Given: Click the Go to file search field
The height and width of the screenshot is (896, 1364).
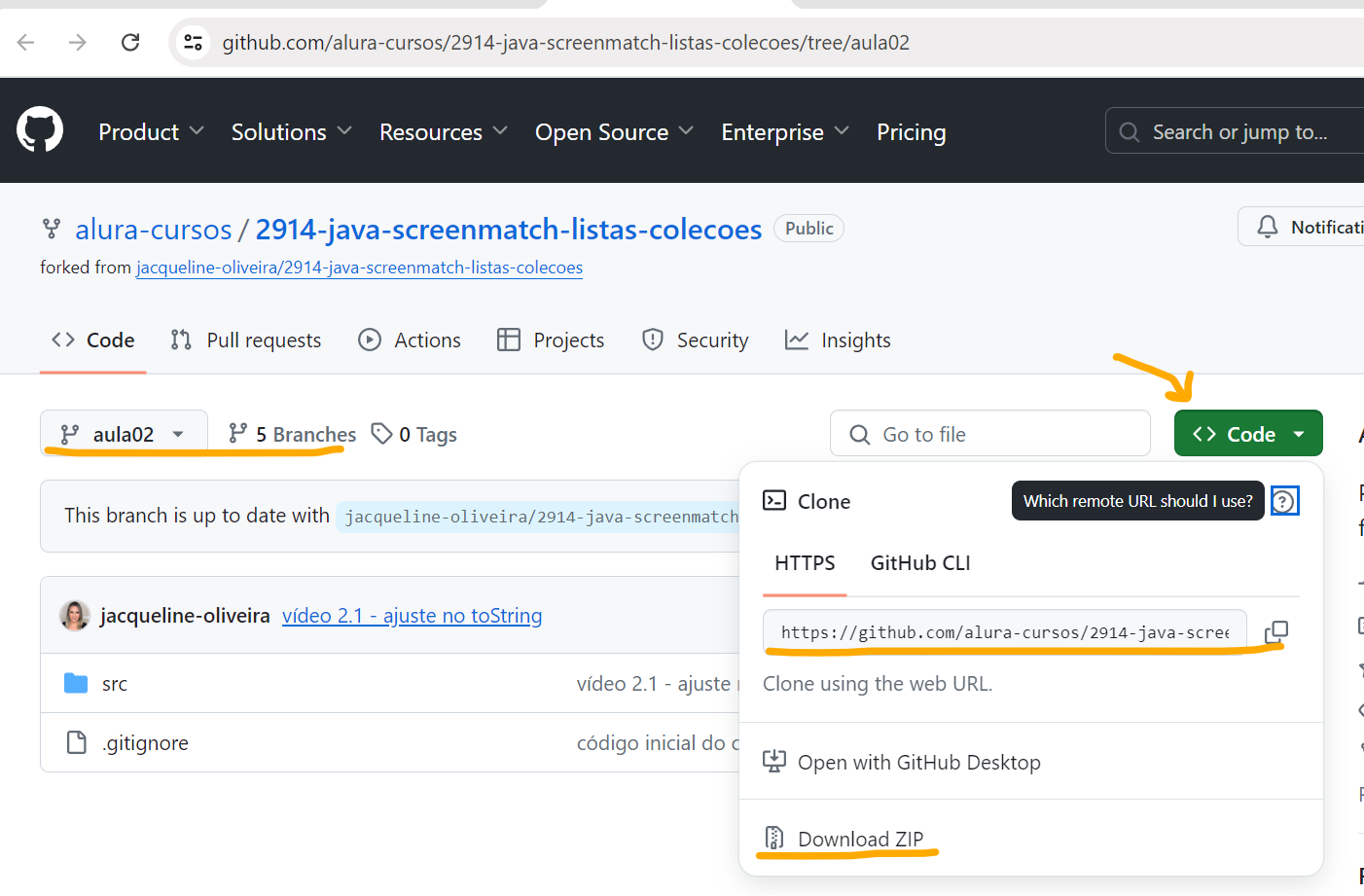Looking at the screenshot, I should click(x=990, y=434).
